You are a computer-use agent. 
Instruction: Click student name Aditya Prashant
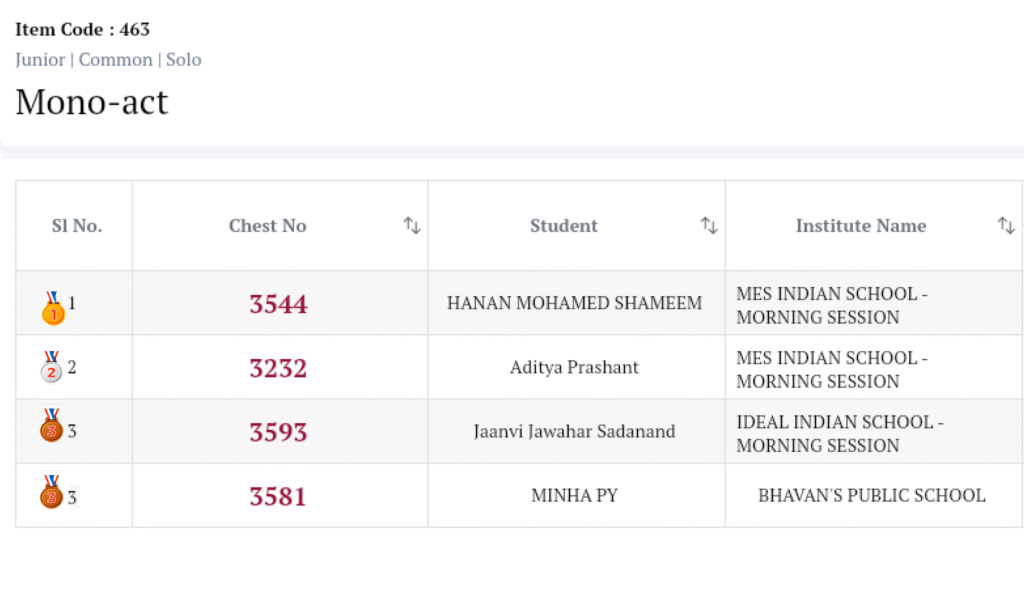click(574, 367)
